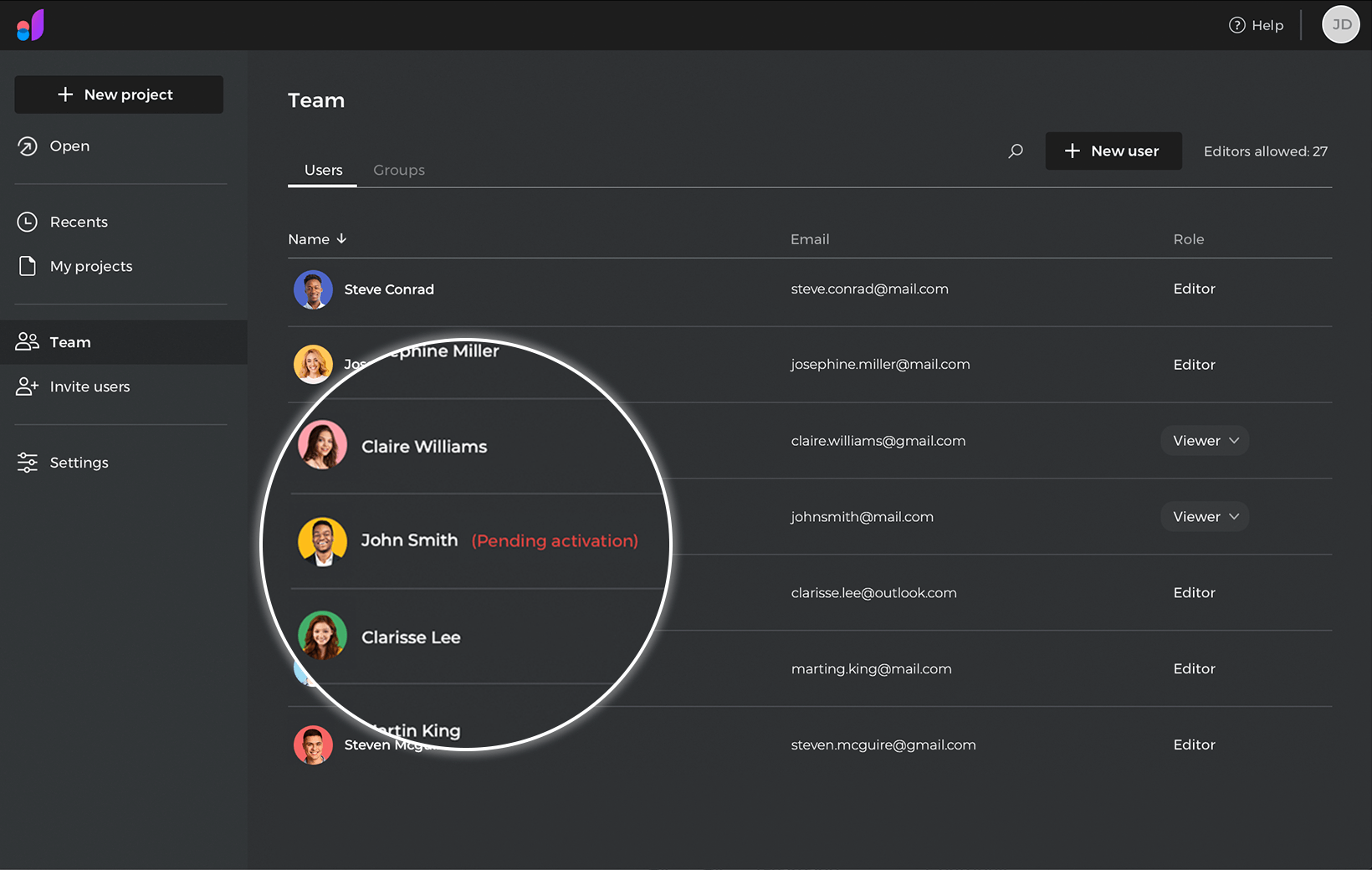Click Editor role for marting.king@mail.com
The image size is (1372, 870).
pyautogui.click(x=1194, y=668)
